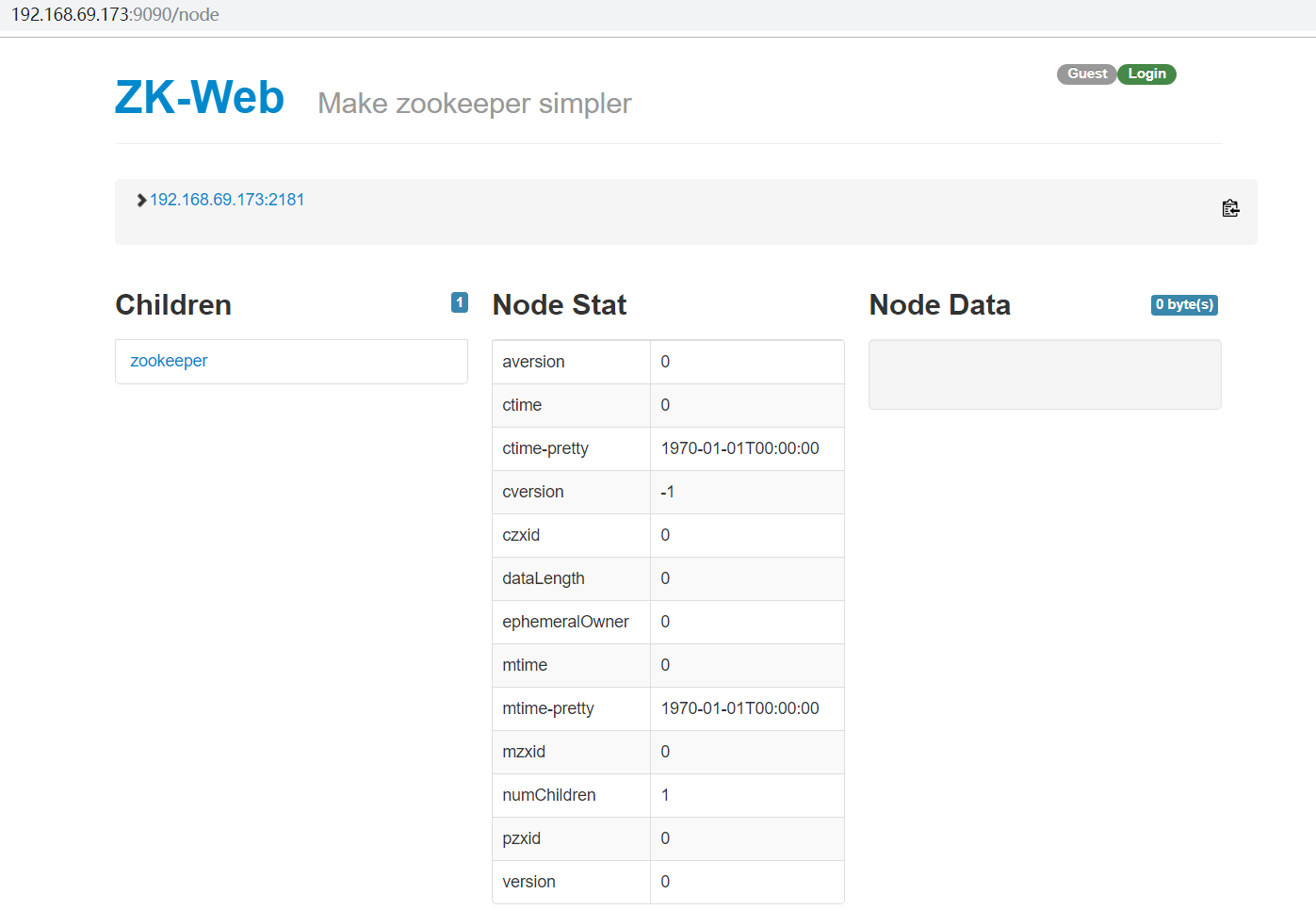Click the Node Stat heading
The width and height of the screenshot is (1316, 910).
tap(560, 304)
